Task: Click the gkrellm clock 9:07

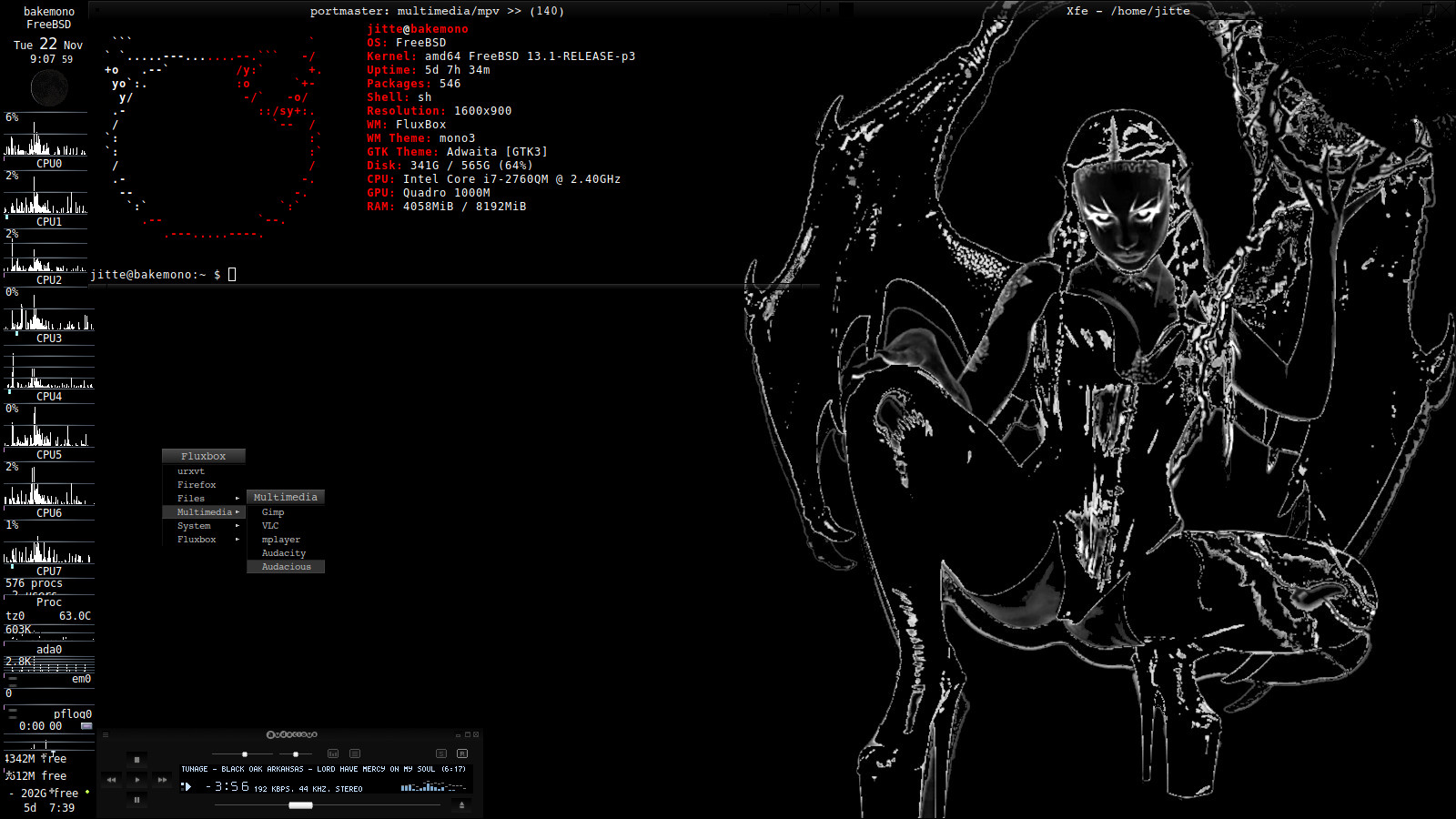Action: (43, 59)
